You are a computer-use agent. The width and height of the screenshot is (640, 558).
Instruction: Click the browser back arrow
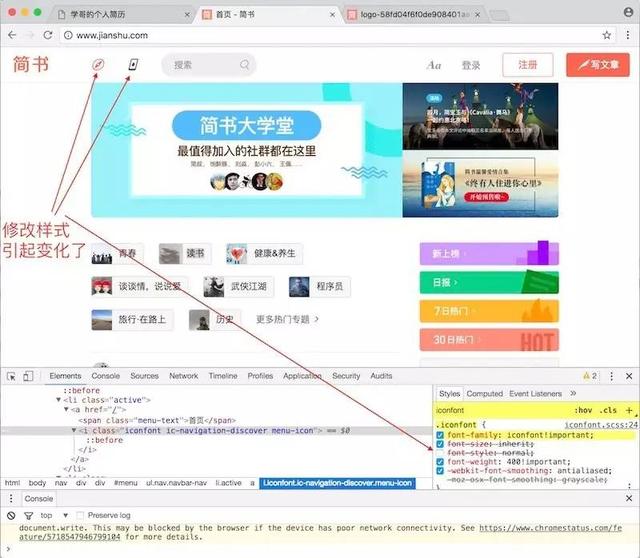(12, 35)
